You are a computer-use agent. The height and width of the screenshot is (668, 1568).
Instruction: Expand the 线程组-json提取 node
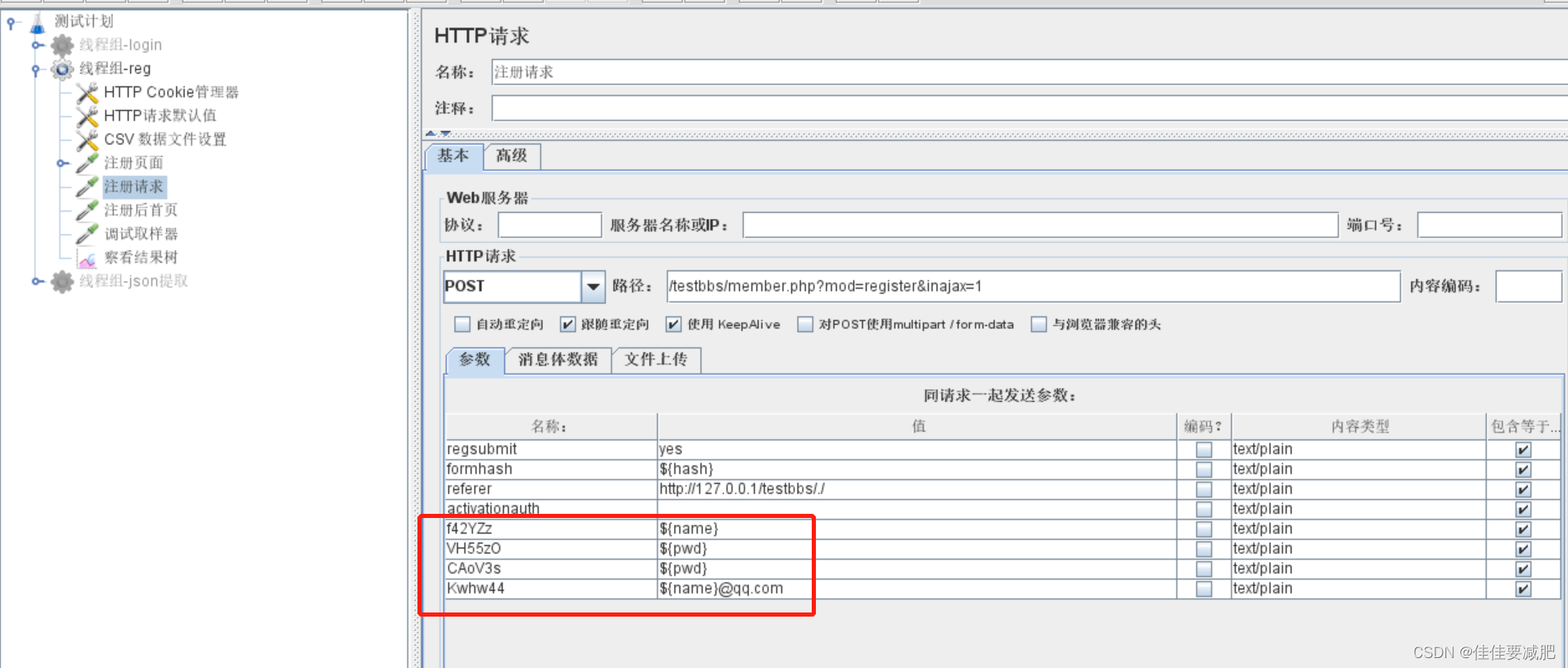[36, 282]
